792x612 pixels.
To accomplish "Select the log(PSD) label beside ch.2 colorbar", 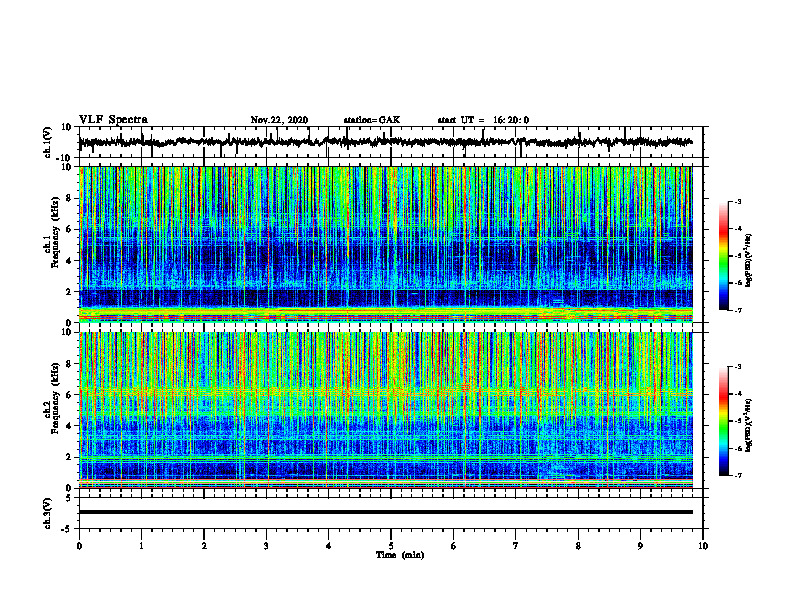I will point(749,426).
